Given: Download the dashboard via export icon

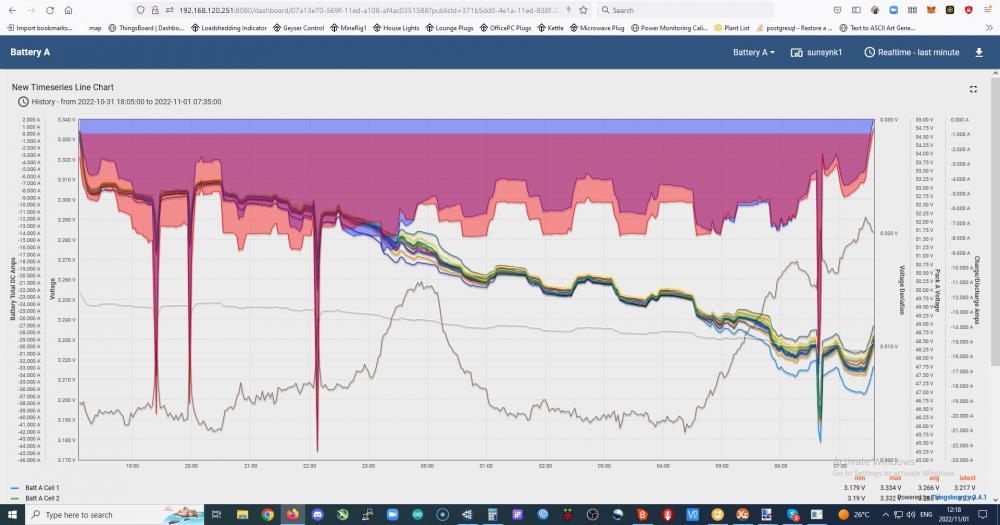Looking at the screenshot, I should [979, 52].
